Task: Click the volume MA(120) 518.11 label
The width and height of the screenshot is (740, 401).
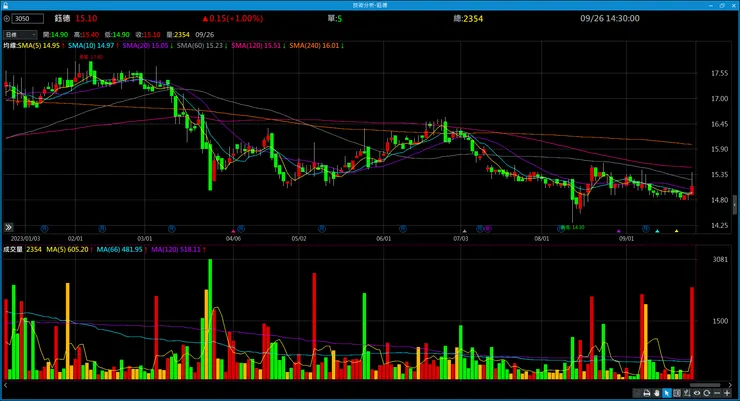Action: (178, 249)
